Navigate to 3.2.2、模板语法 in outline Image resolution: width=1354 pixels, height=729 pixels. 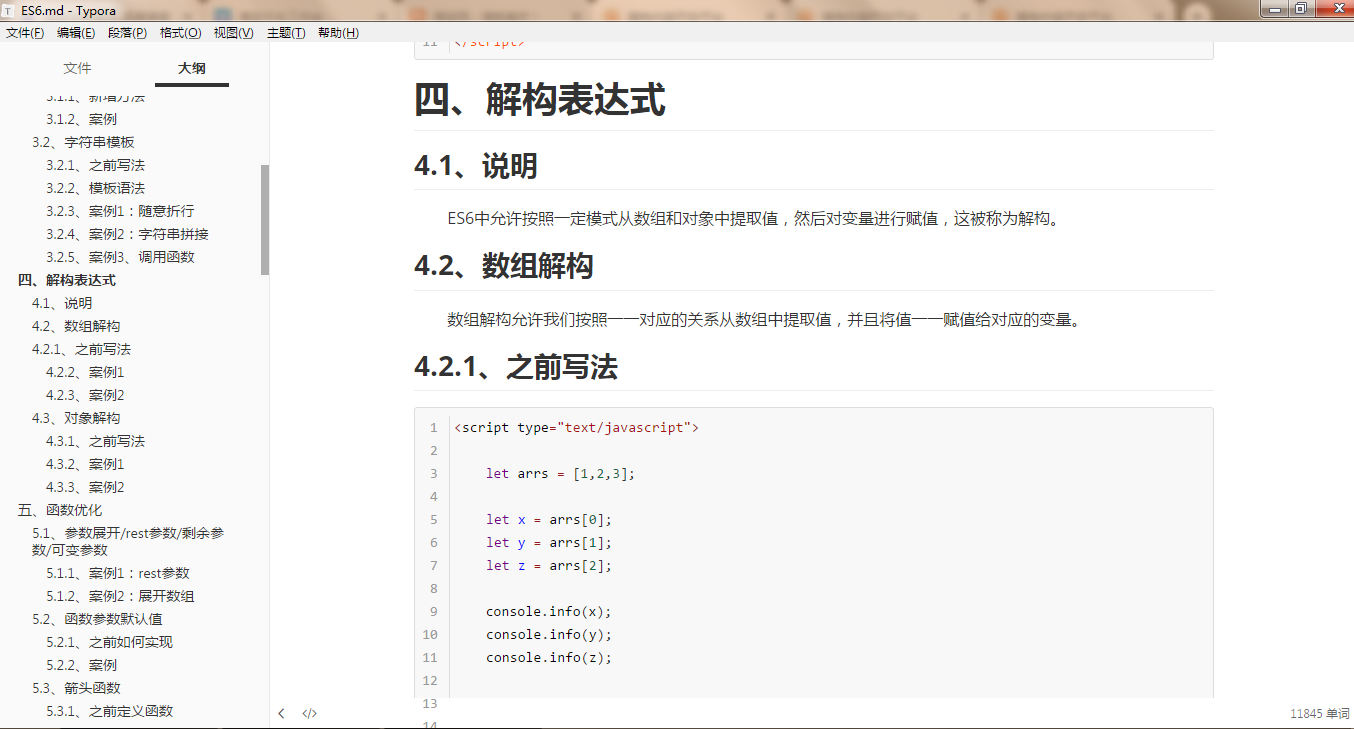[x=95, y=188]
